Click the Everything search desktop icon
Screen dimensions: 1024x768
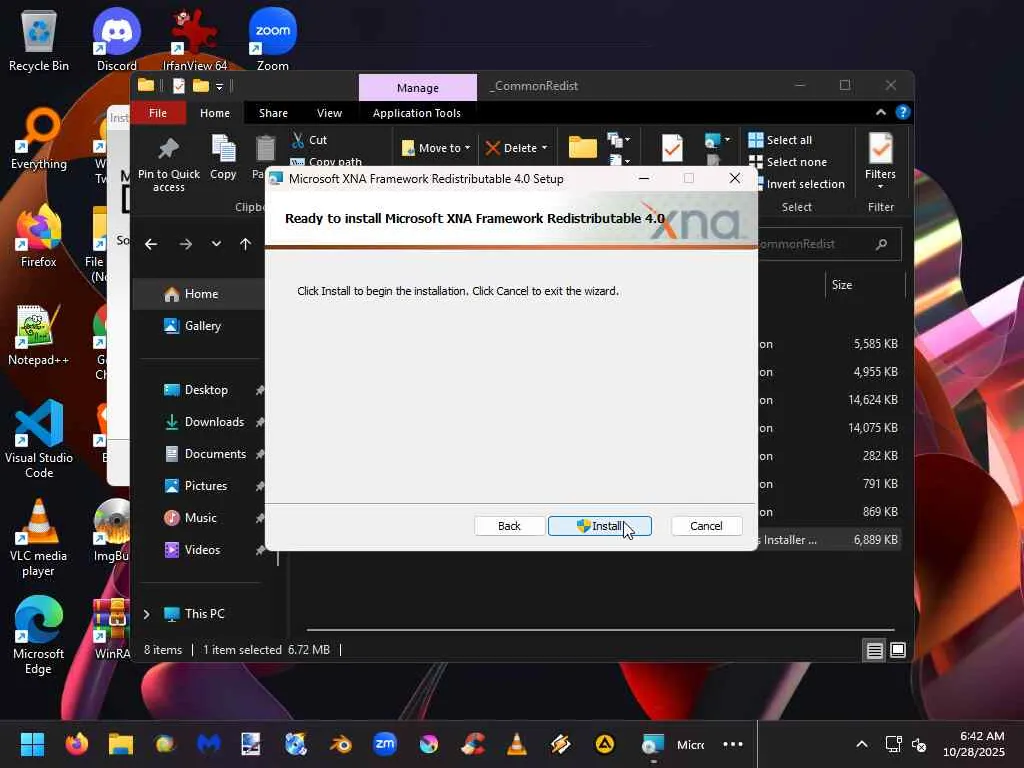coord(39,138)
